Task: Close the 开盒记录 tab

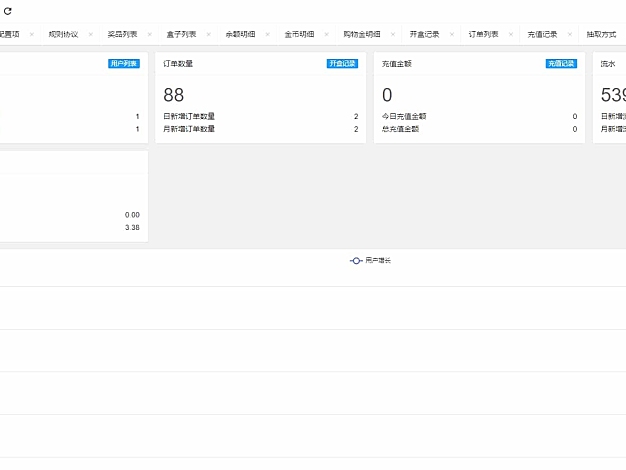Action: 452,34
